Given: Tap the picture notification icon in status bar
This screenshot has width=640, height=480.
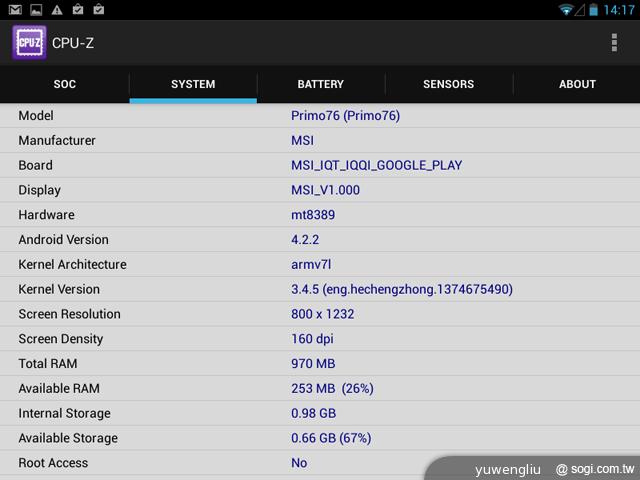Looking at the screenshot, I should [x=35, y=10].
